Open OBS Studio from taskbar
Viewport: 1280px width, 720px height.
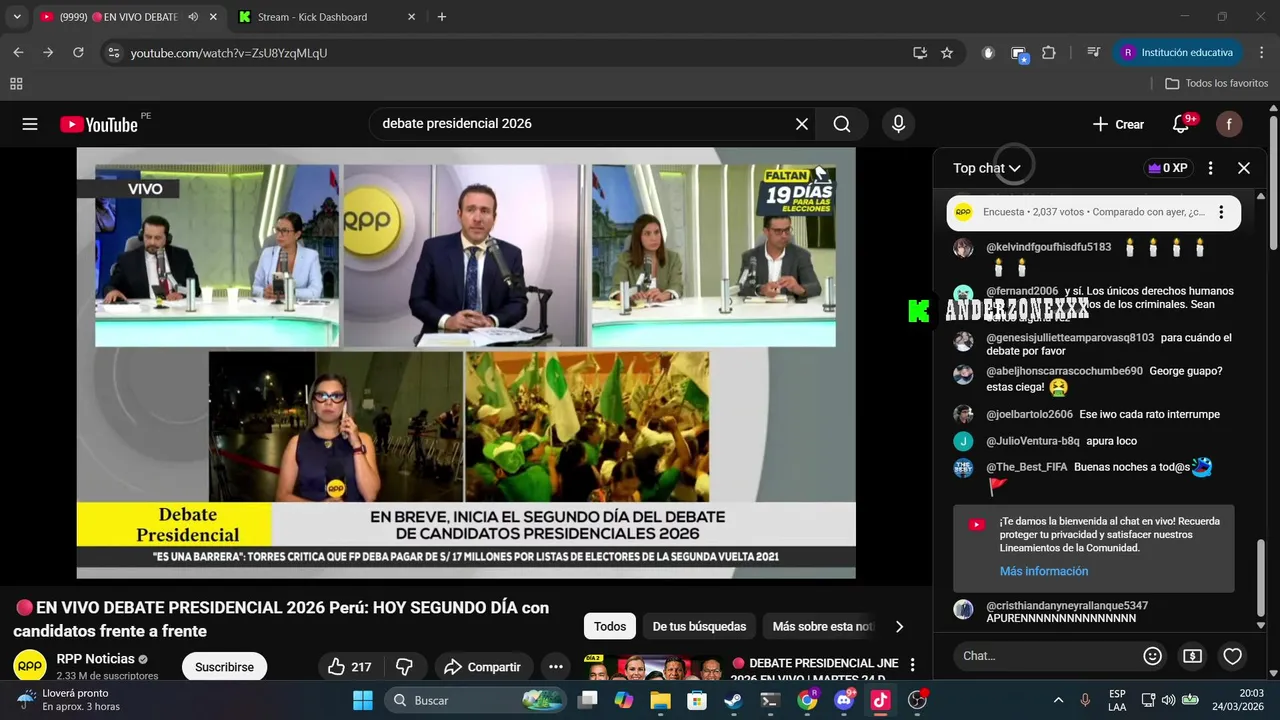[917, 700]
